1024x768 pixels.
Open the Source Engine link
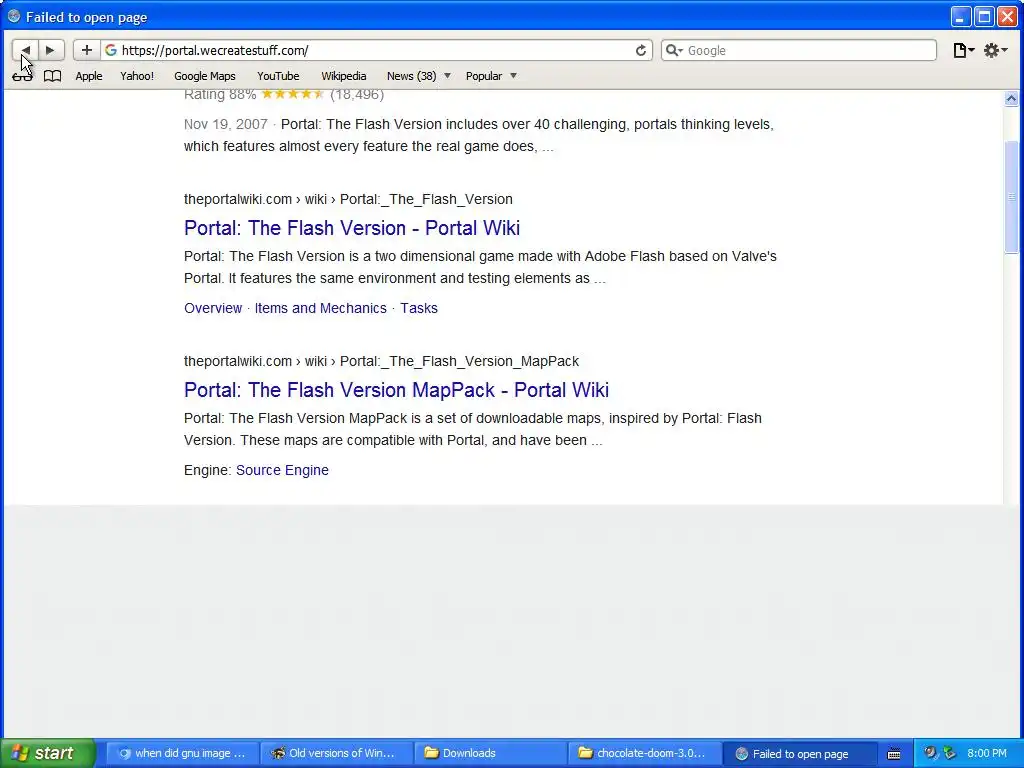[x=282, y=470]
